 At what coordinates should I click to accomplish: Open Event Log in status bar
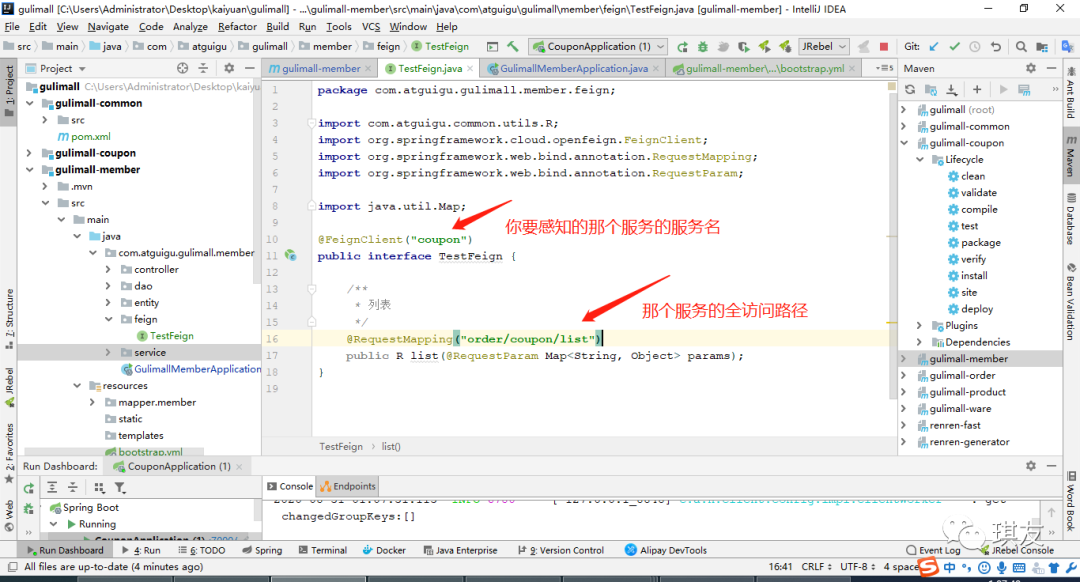[933, 550]
